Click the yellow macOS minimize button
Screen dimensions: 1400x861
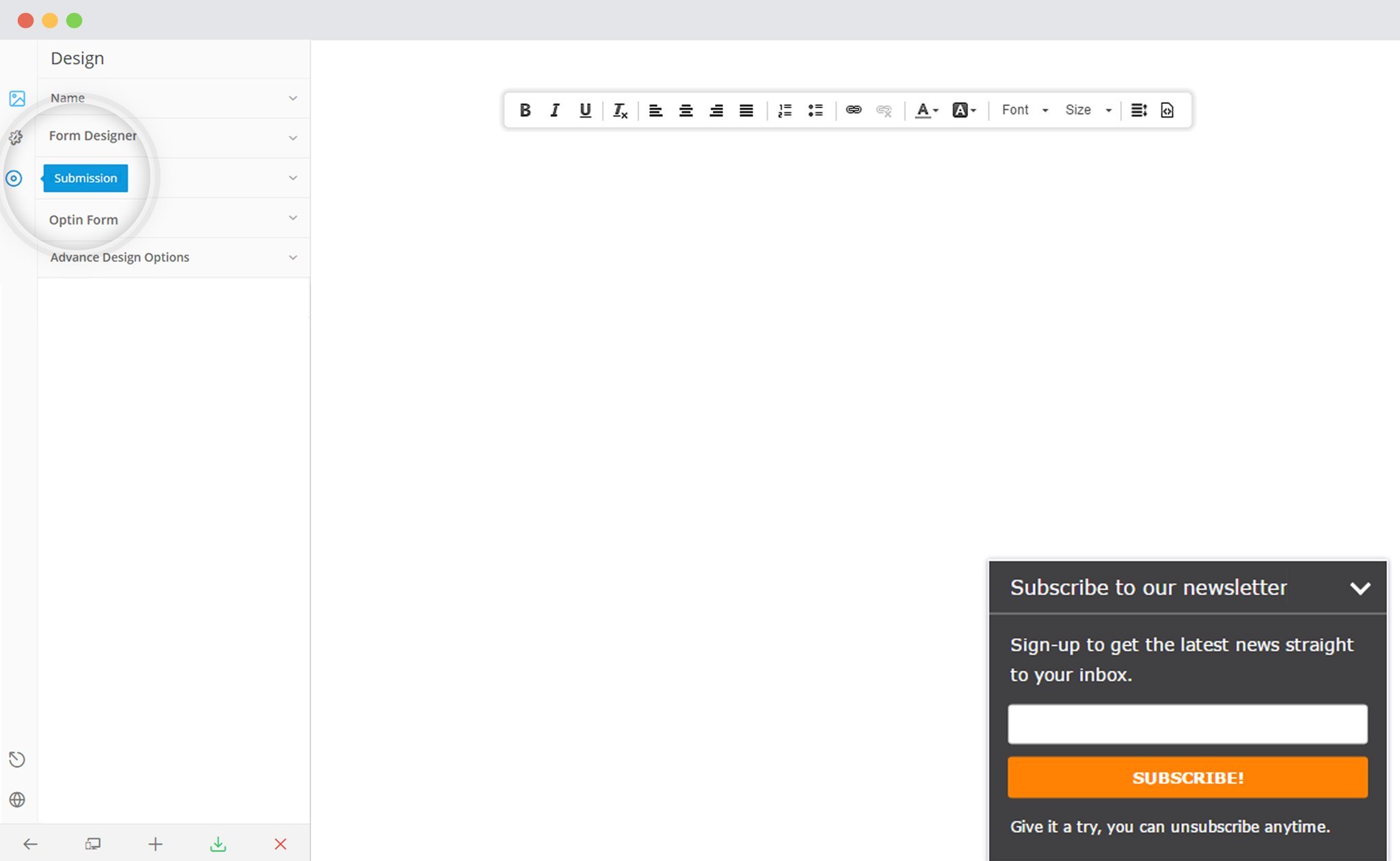(x=50, y=21)
